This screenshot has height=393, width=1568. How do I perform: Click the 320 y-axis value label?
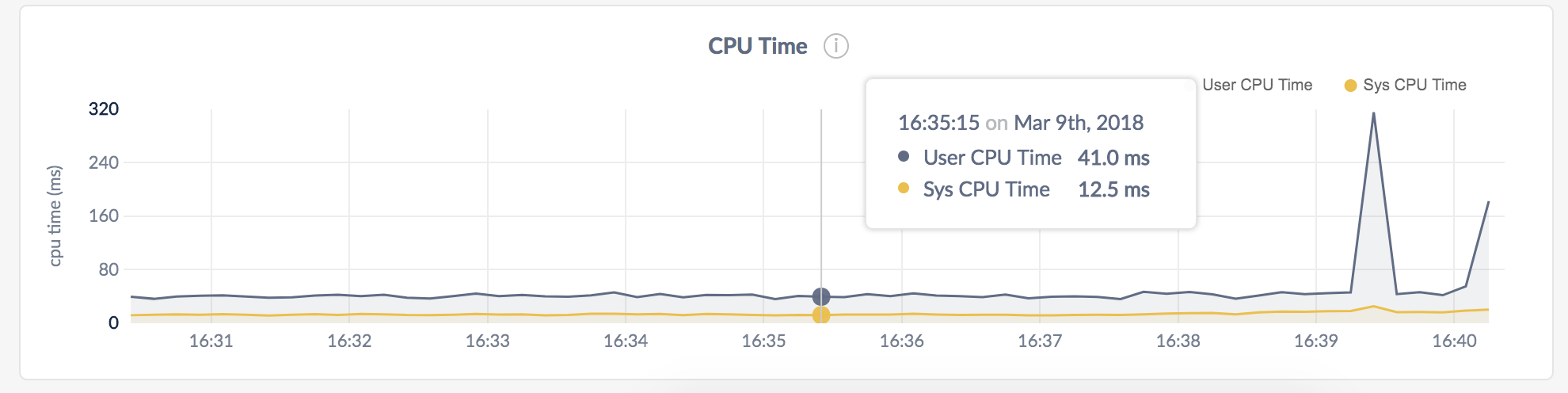pyautogui.click(x=104, y=109)
